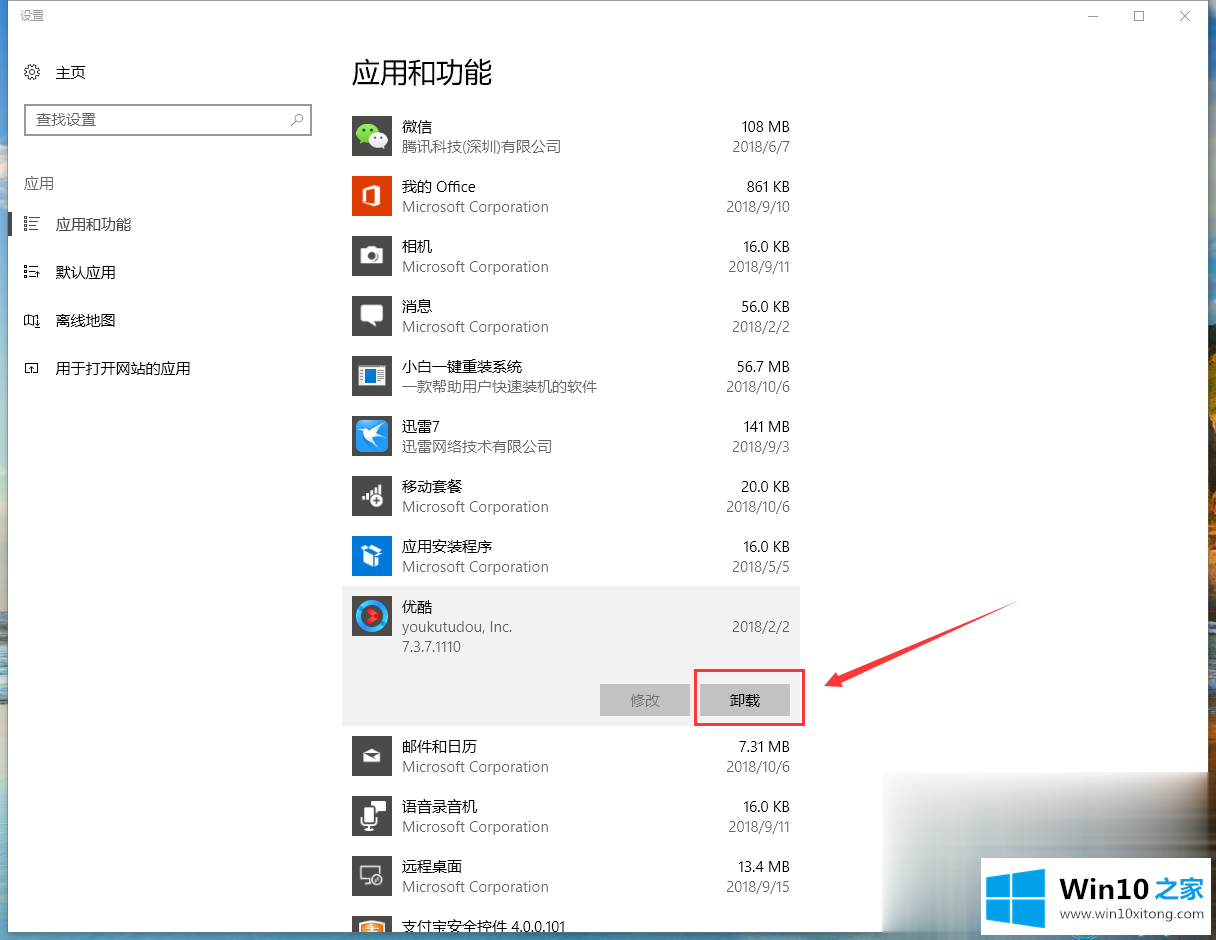The image size is (1216, 940).
Task: Focus the 查找设置 search box
Action: pyautogui.click(x=168, y=119)
